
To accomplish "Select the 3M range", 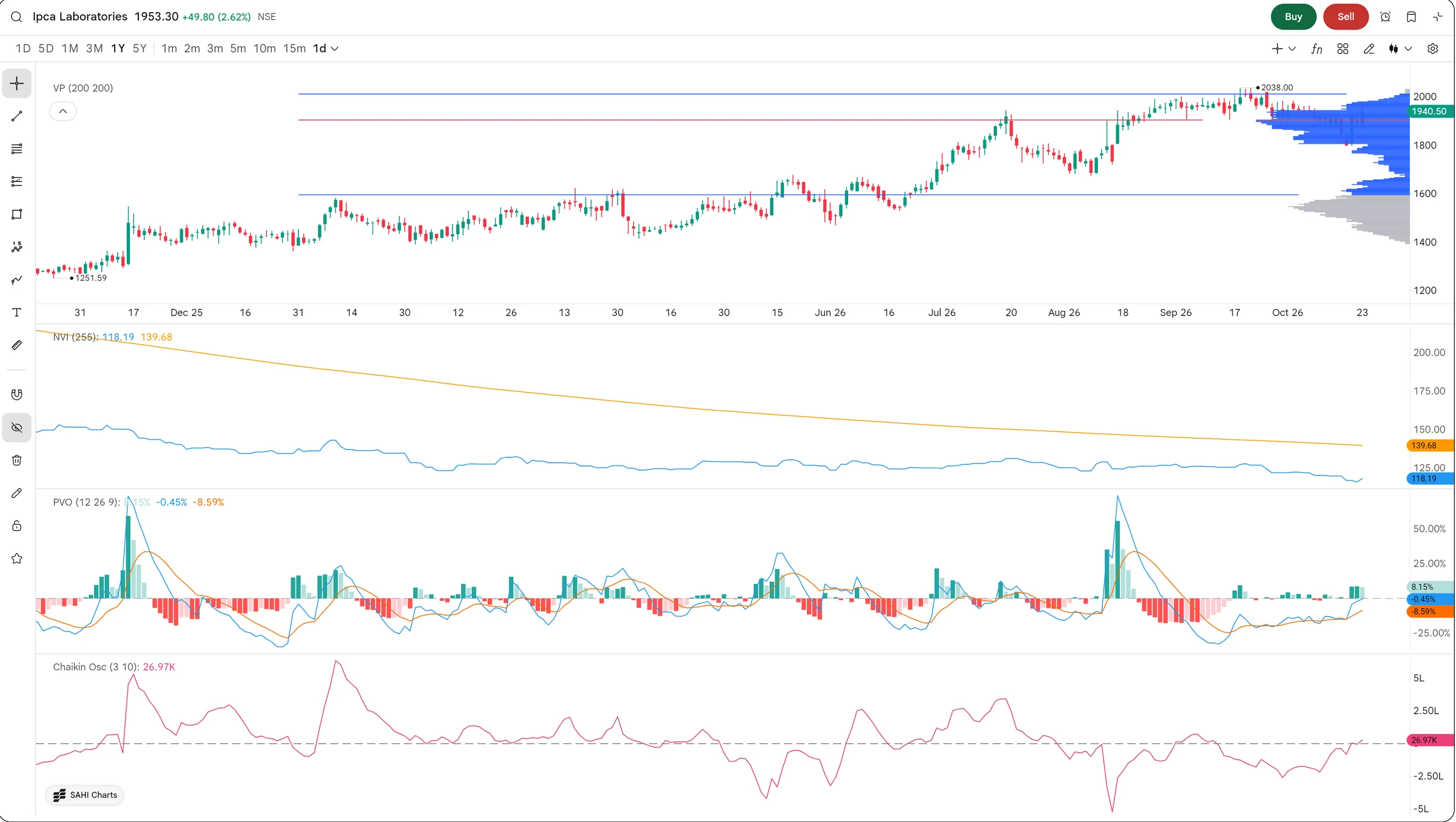I will (x=94, y=49).
